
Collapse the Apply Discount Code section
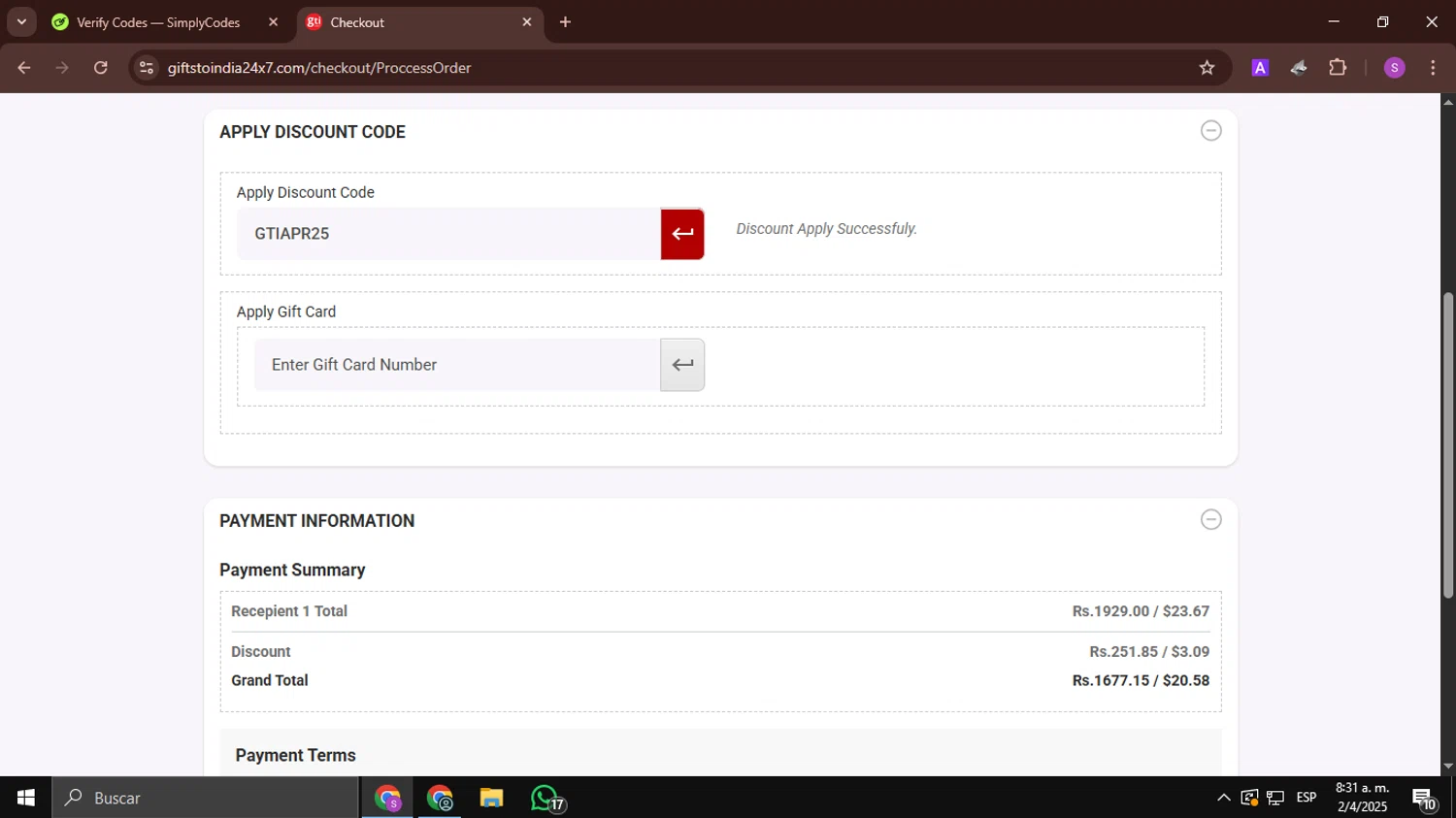pos(1210,130)
